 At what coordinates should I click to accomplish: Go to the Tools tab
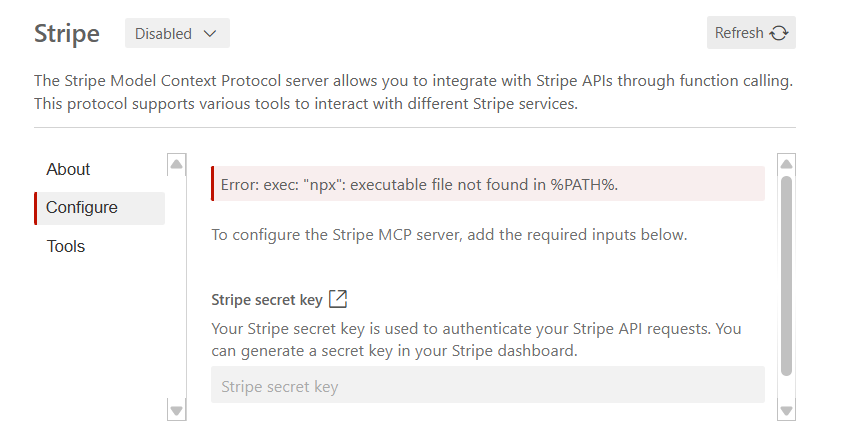coord(66,246)
